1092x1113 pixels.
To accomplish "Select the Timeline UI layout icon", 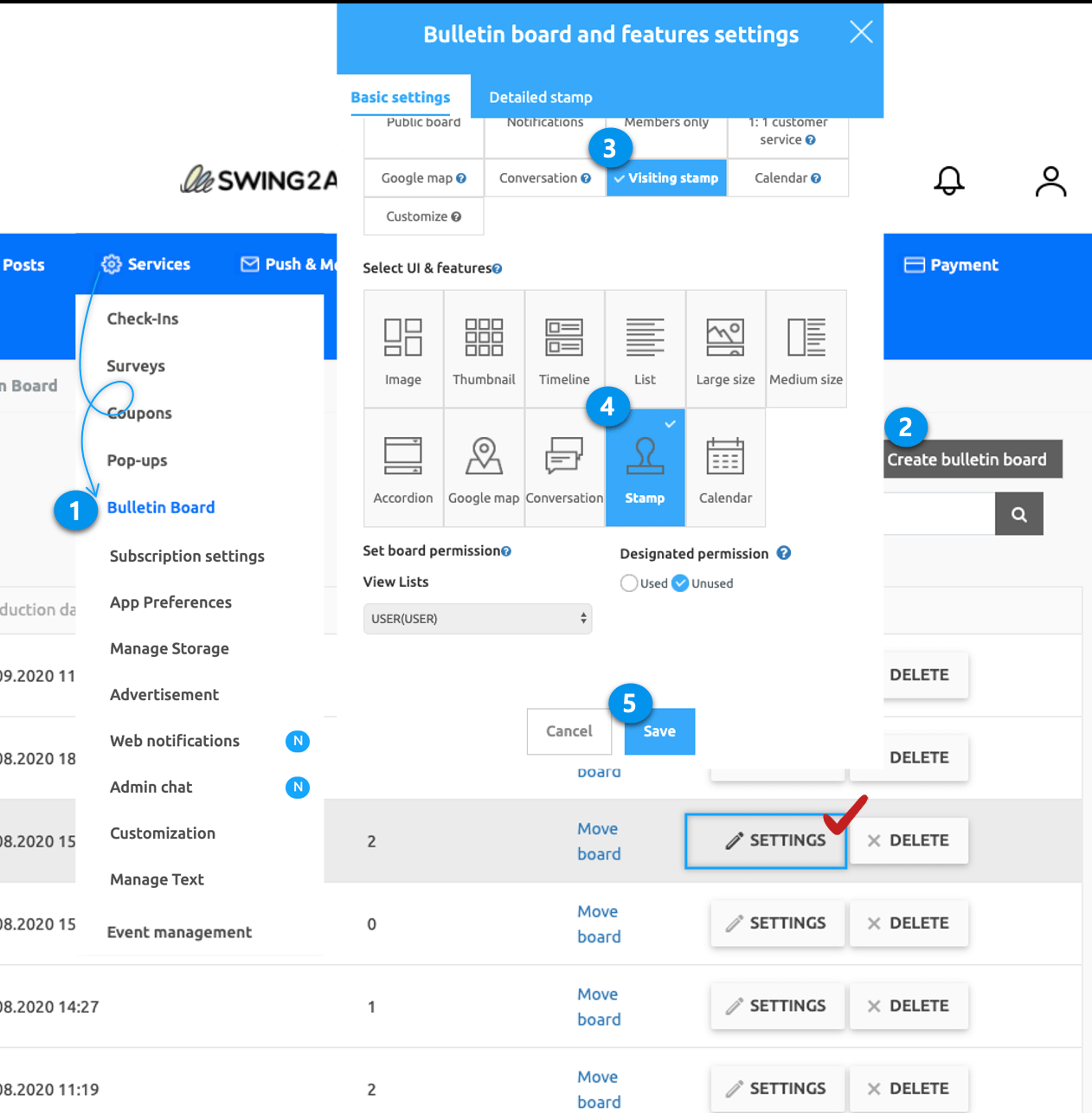I will (564, 338).
